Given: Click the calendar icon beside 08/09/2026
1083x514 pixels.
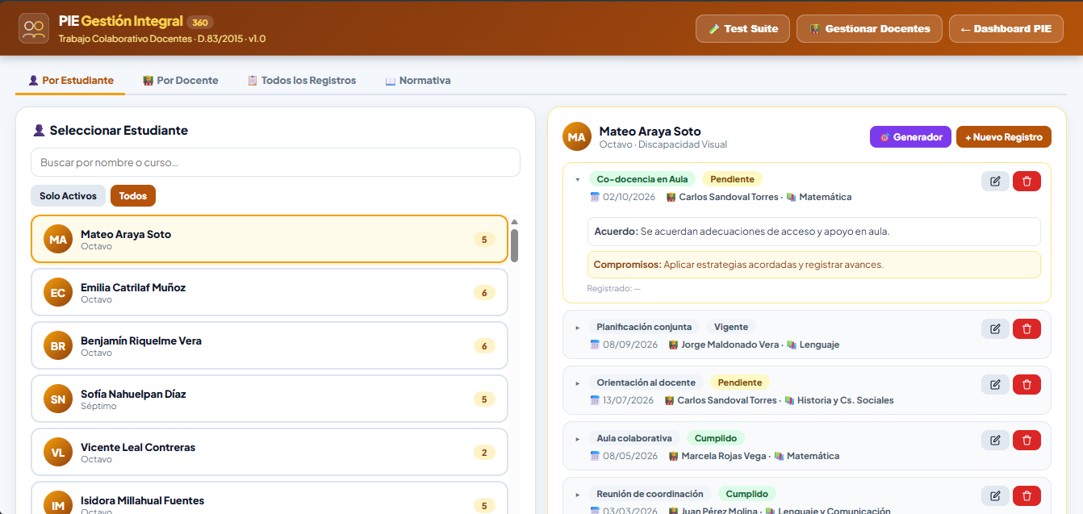Looking at the screenshot, I should 595,345.
